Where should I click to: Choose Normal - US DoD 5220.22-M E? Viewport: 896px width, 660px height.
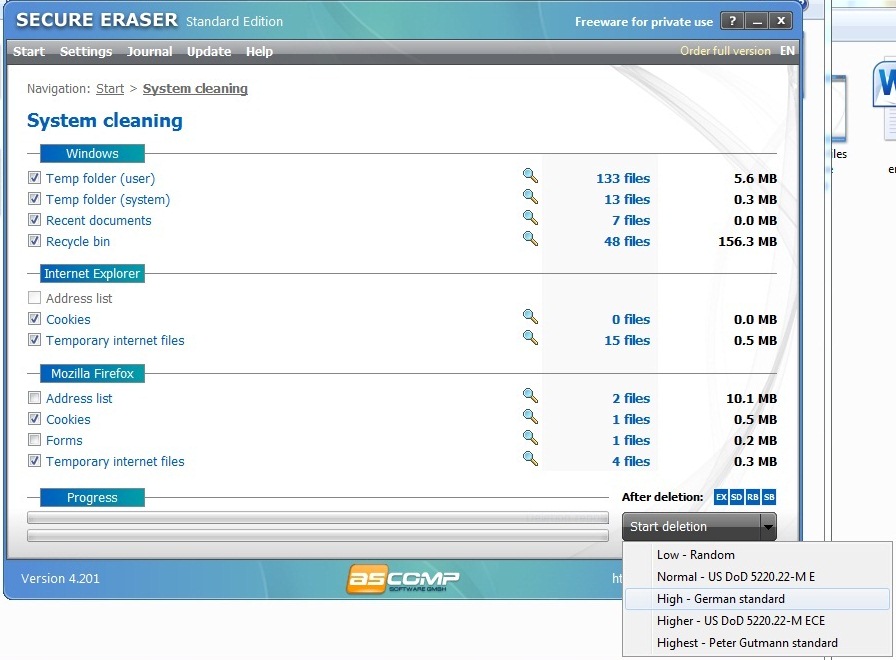[x=757, y=577]
